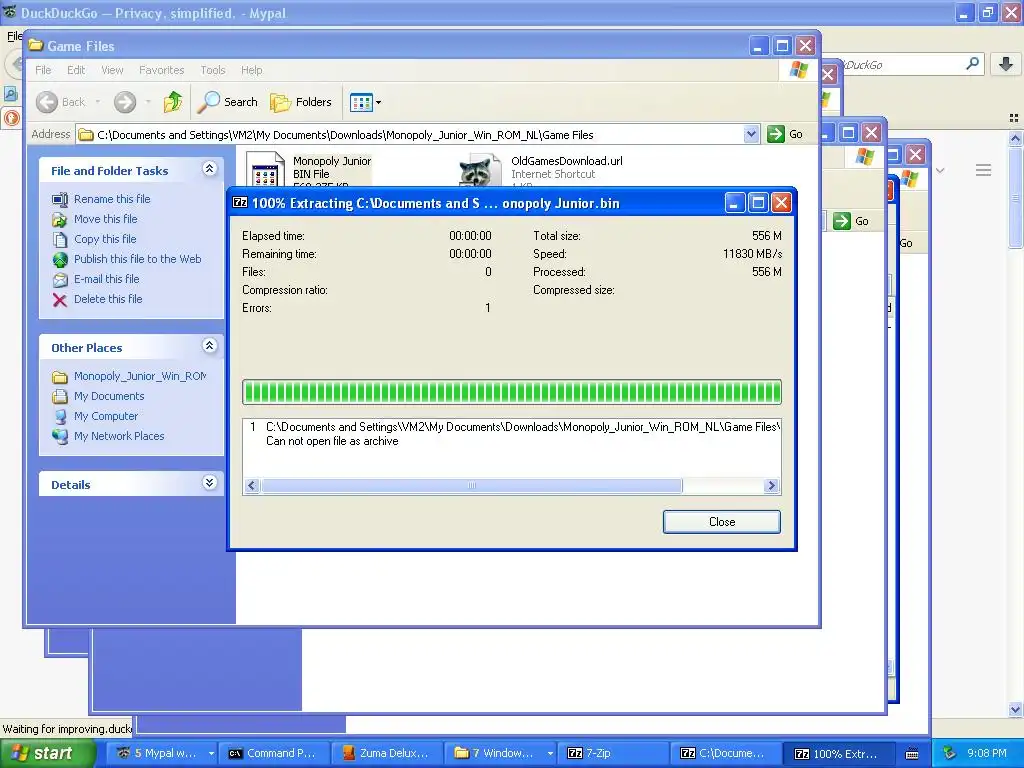
Task: Open My Documents in Other Places
Action: (x=109, y=396)
